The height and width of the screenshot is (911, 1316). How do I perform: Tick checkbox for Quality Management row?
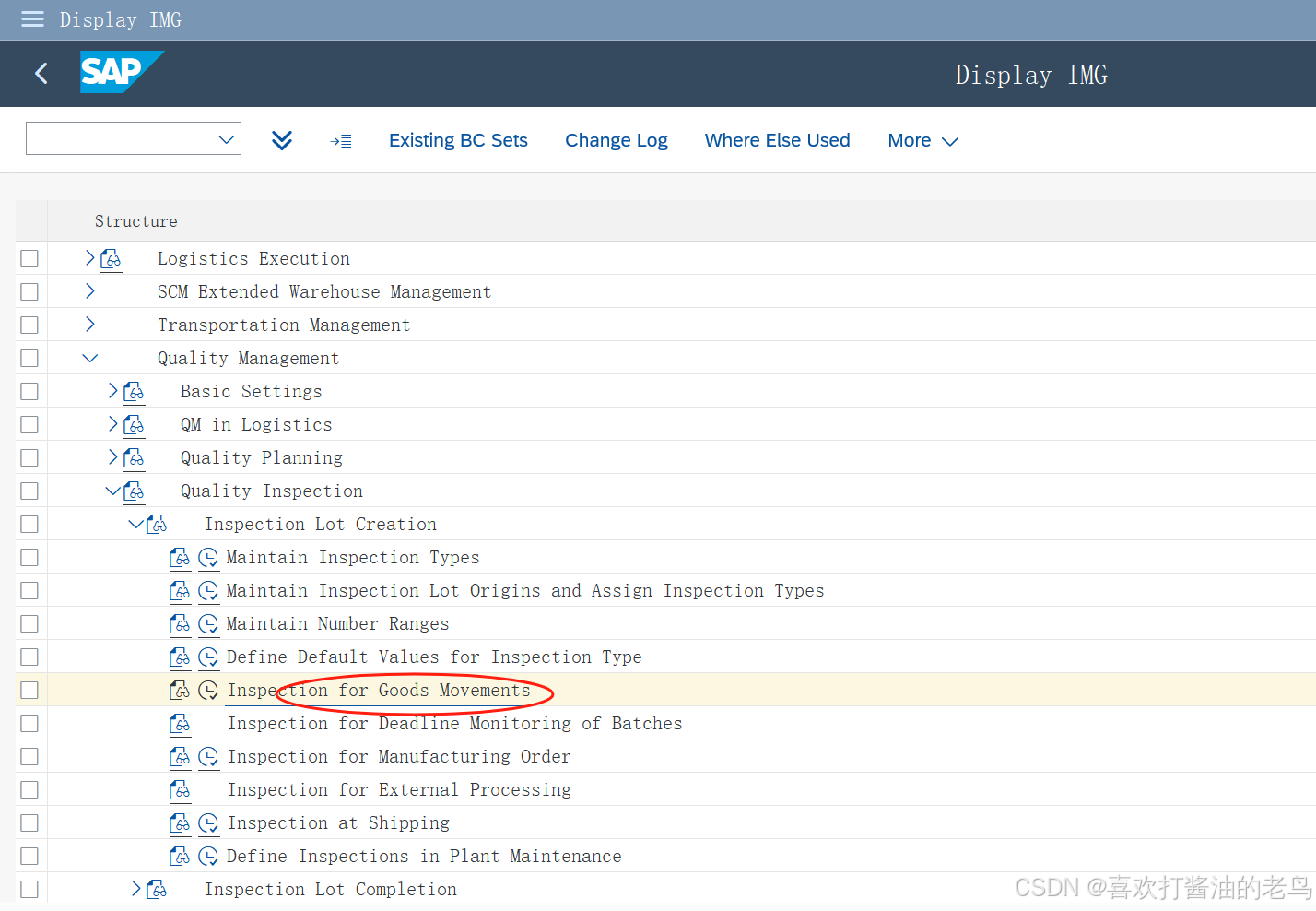29,359
